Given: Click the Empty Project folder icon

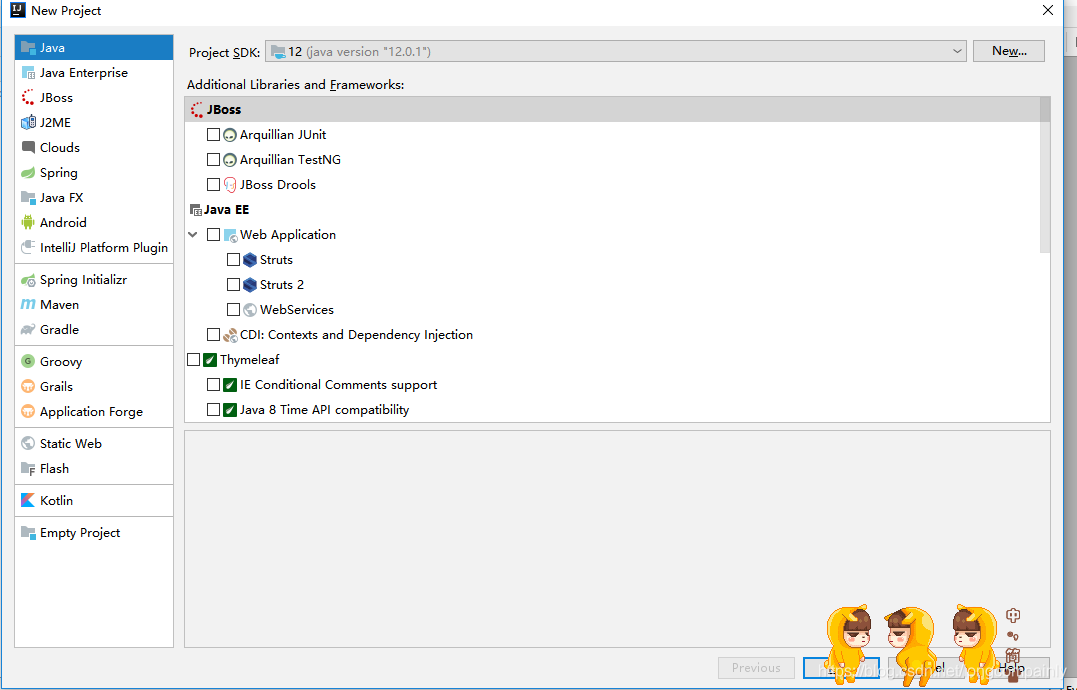Looking at the screenshot, I should coord(28,533).
